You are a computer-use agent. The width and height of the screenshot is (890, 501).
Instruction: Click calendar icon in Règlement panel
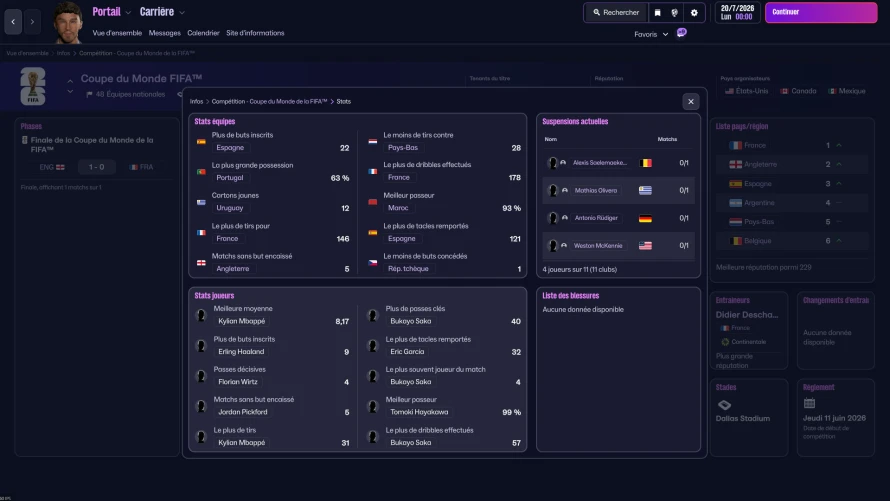click(809, 403)
